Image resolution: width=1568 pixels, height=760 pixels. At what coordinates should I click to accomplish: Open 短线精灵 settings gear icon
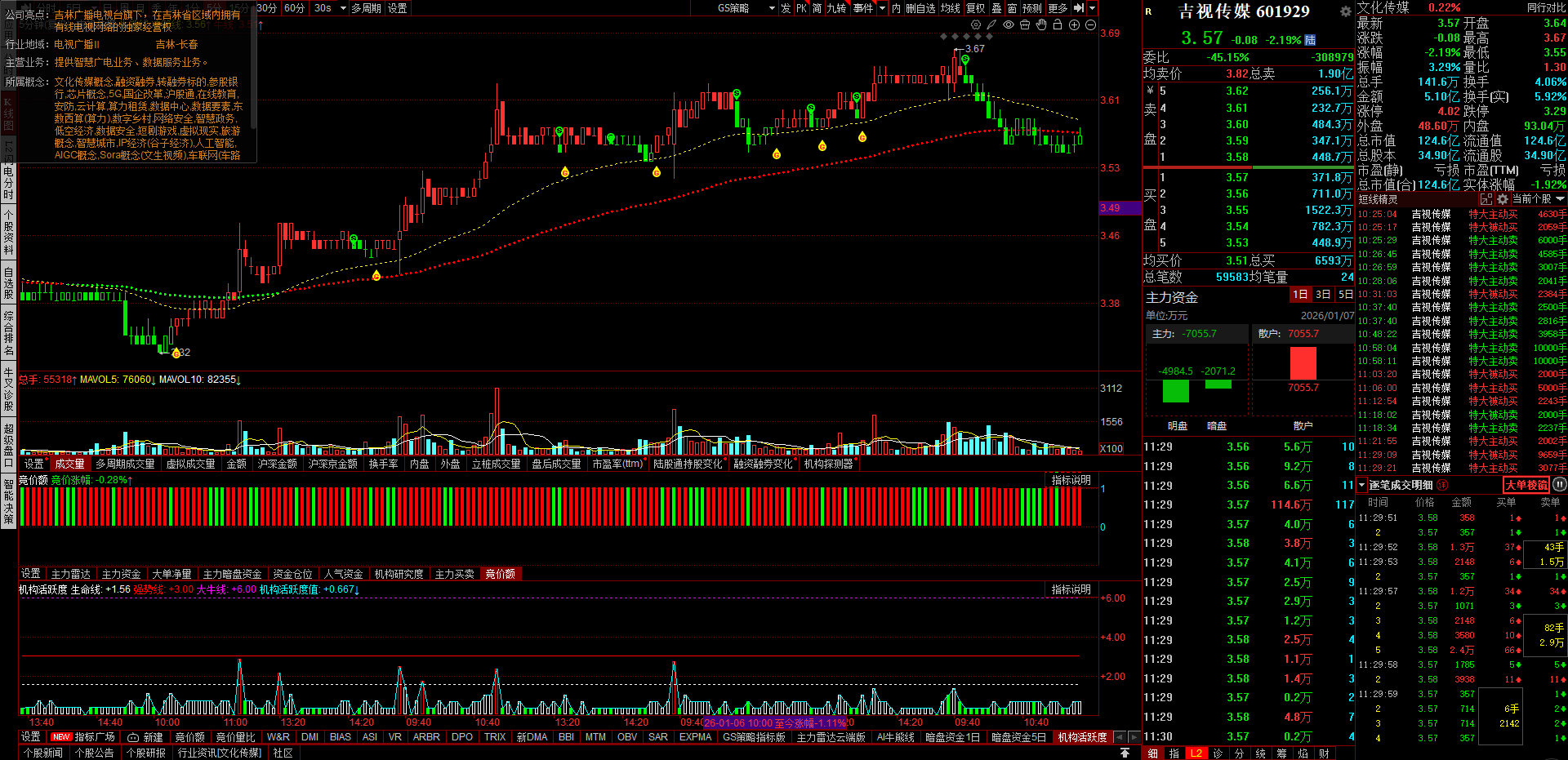(x=1503, y=199)
